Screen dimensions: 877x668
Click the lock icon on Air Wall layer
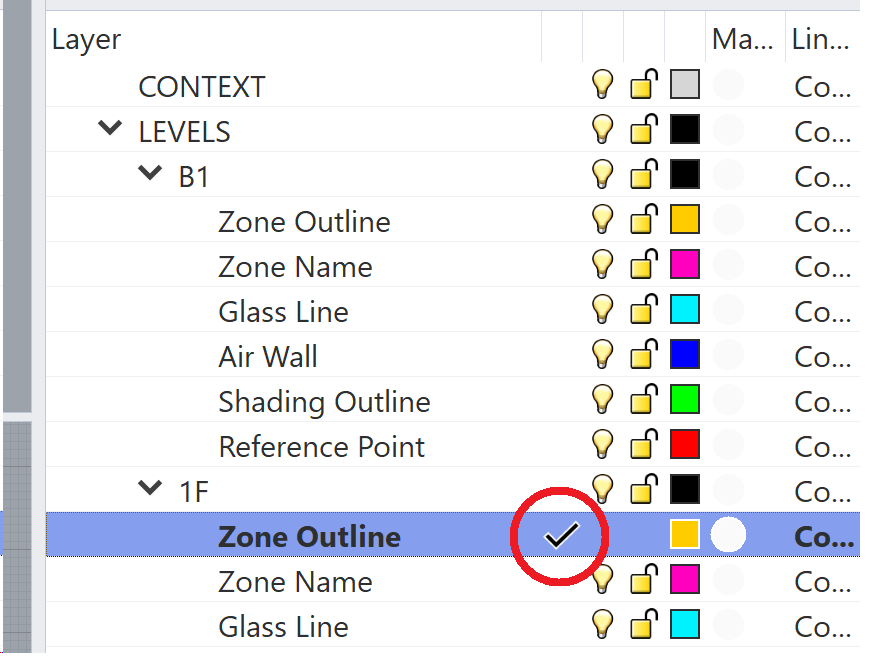[x=644, y=355]
